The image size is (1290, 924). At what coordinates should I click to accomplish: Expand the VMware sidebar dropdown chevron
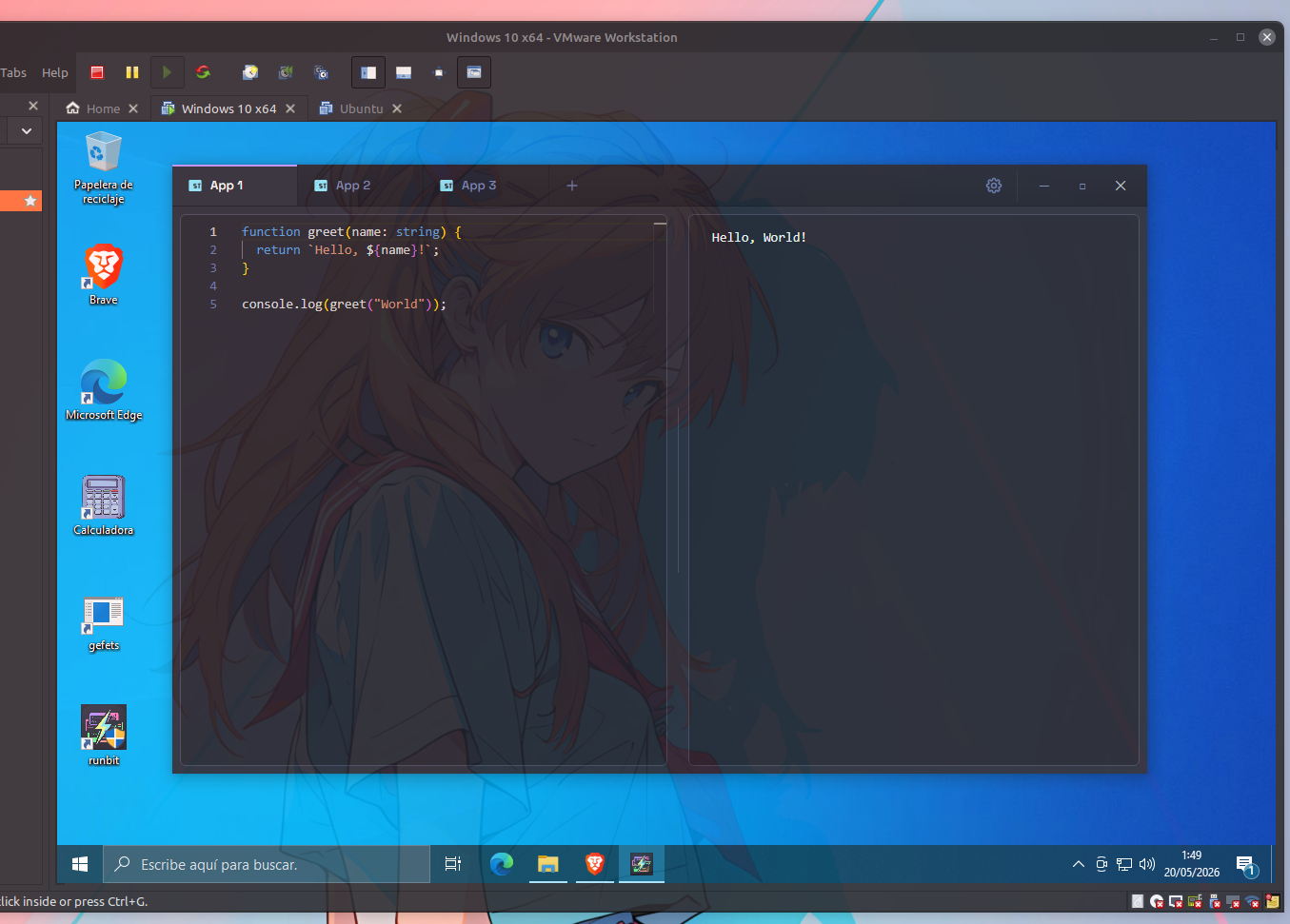27,131
